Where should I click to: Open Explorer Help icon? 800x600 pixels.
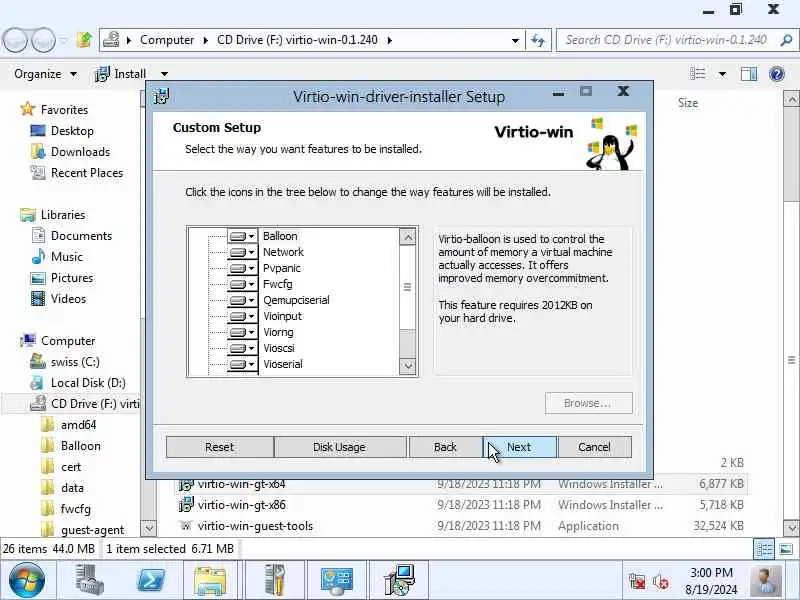click(x=777, y=74)
